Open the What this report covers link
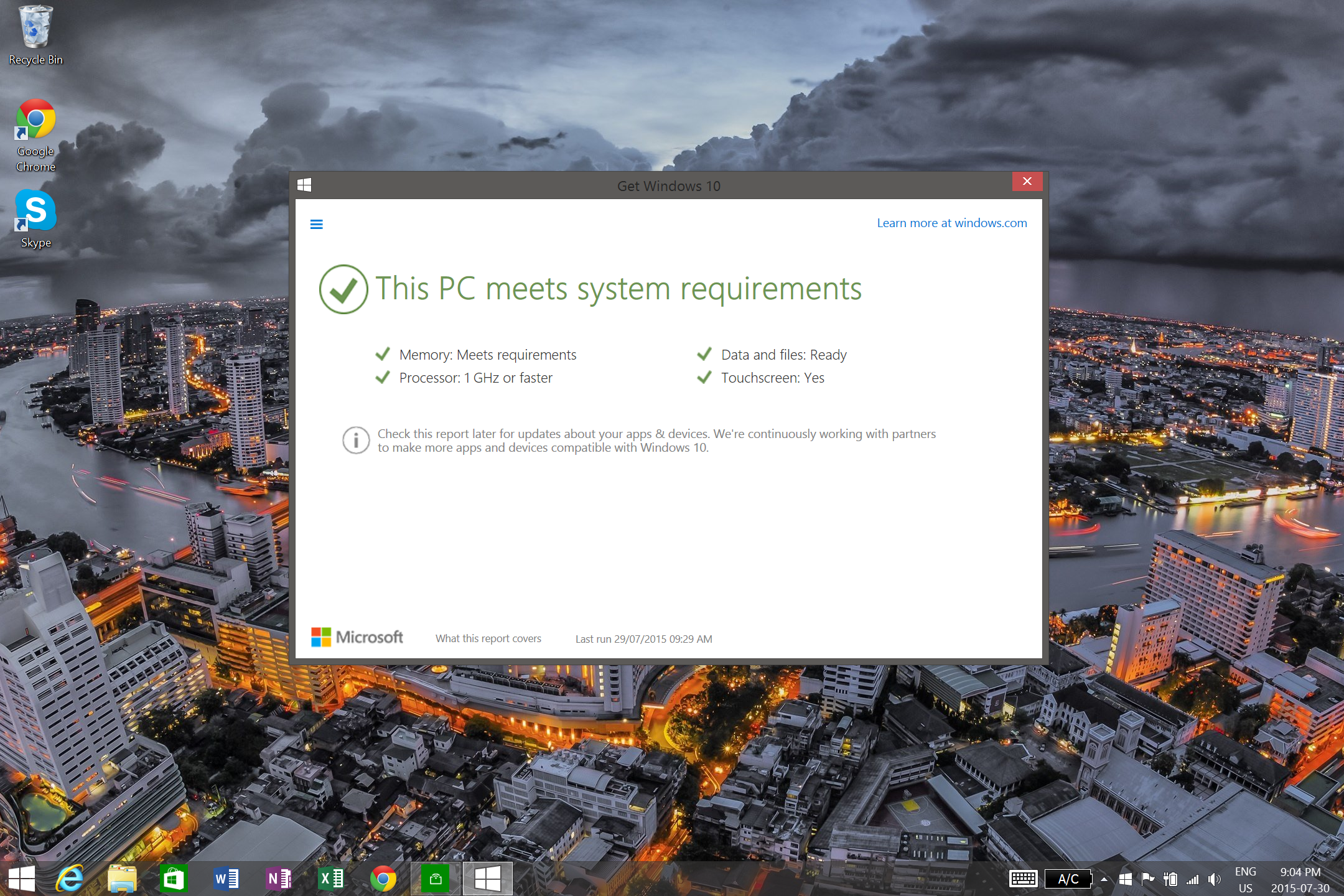The image size is (1344, 896). tap(488, 638)
